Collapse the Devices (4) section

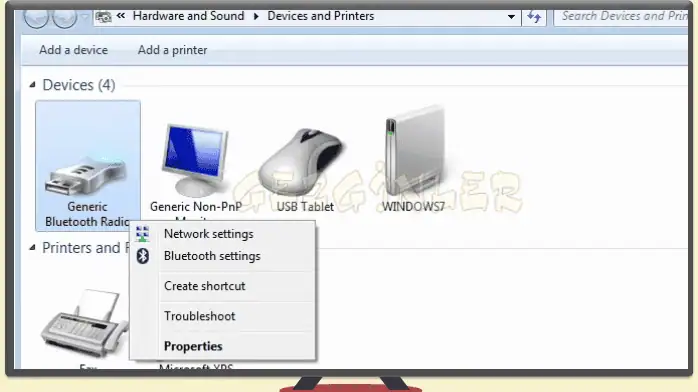pyautogui.click(x=32, y=85)
